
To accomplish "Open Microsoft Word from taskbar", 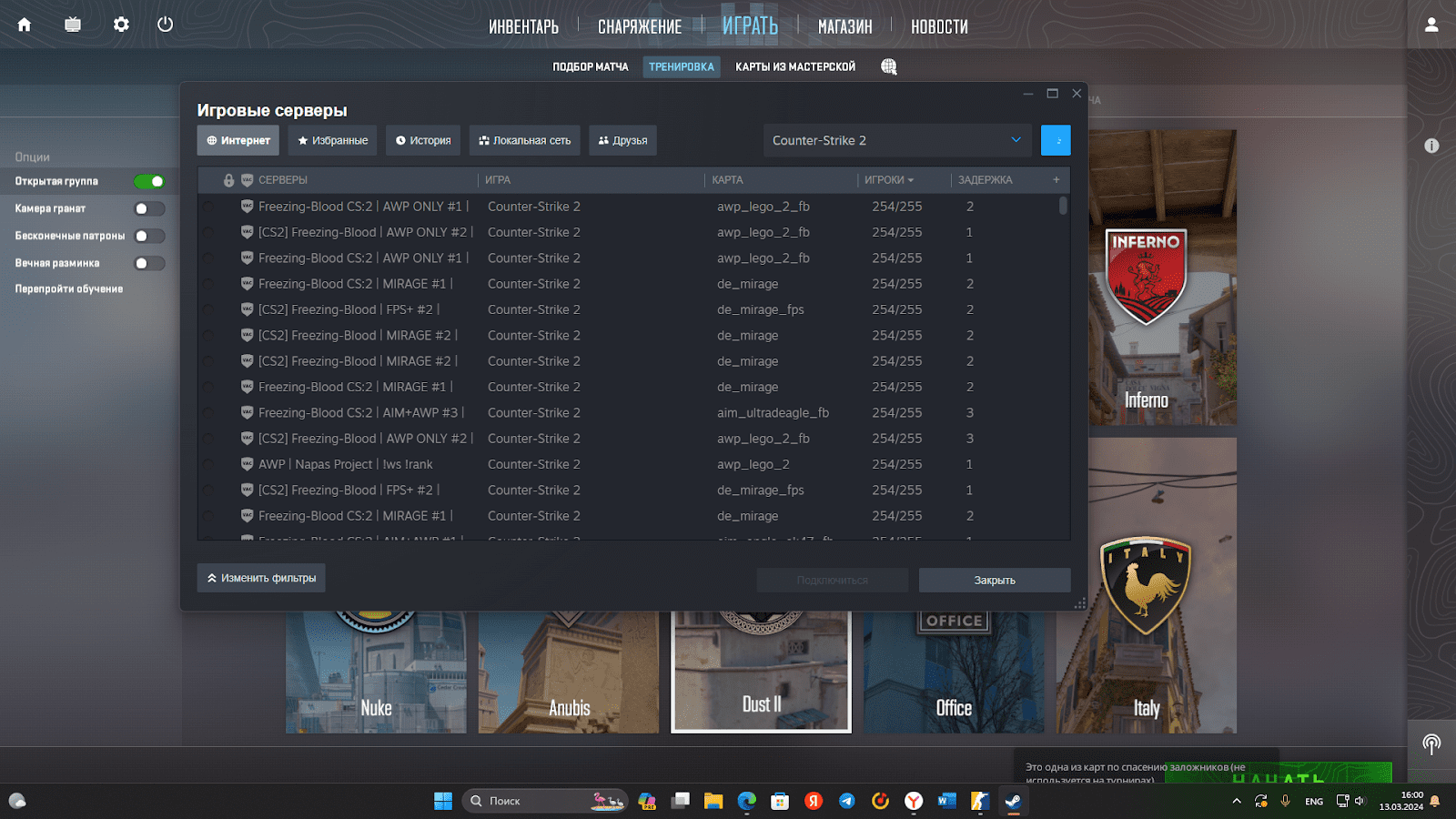I will click(946, 801).
